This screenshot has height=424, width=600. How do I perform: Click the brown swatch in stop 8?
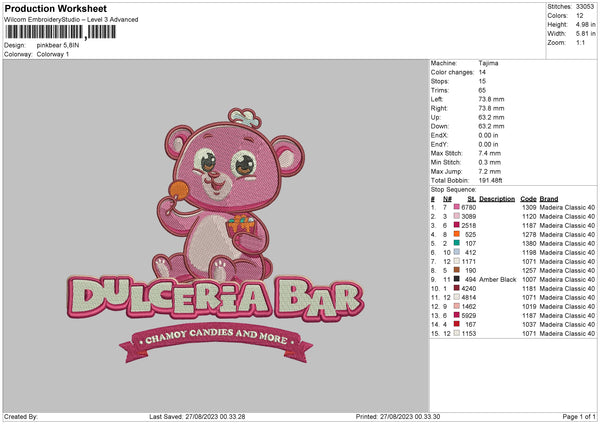[457, 270]
